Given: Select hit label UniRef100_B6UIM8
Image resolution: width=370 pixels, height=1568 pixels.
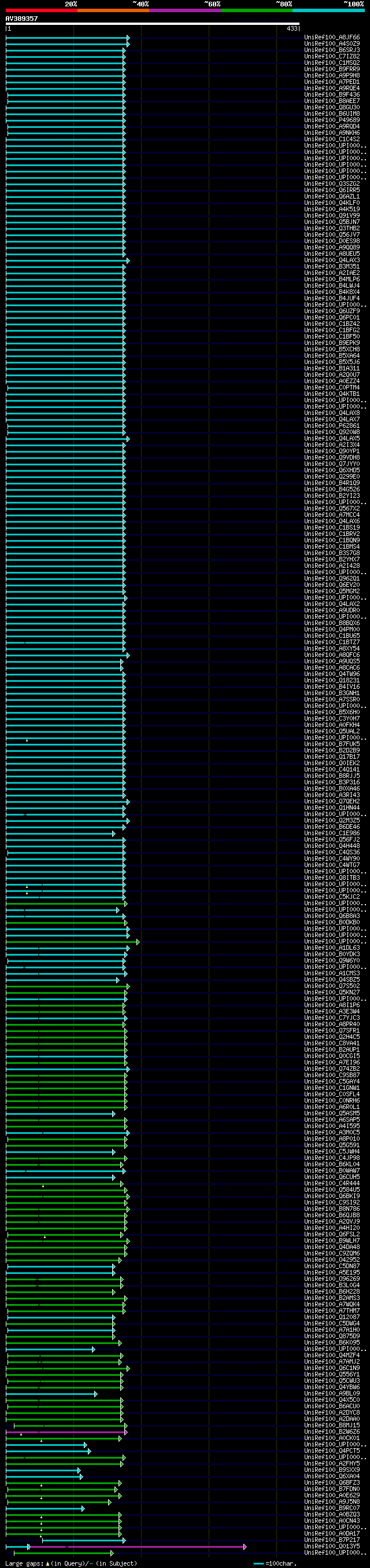Looking at the screenshot, I should (332, 114).
